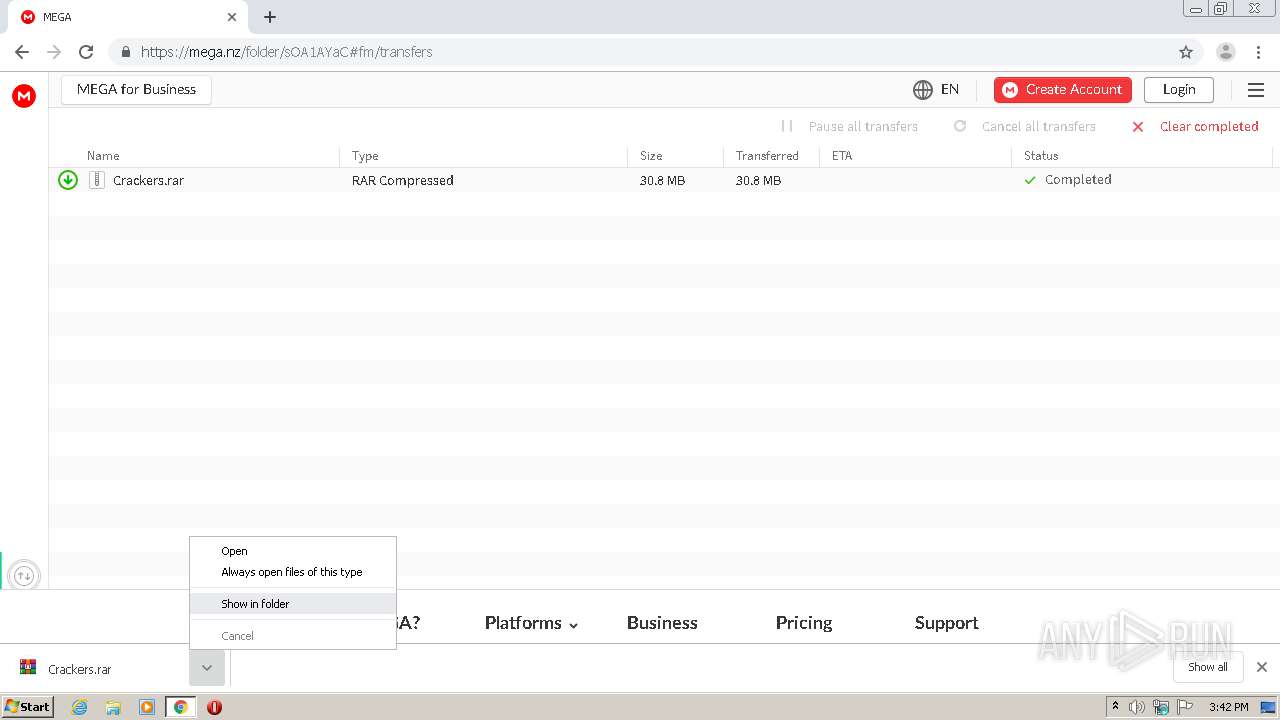The height and width of the screenshot is (720, 1280).
Task: Open Business footer link
Action: (662, 623)
